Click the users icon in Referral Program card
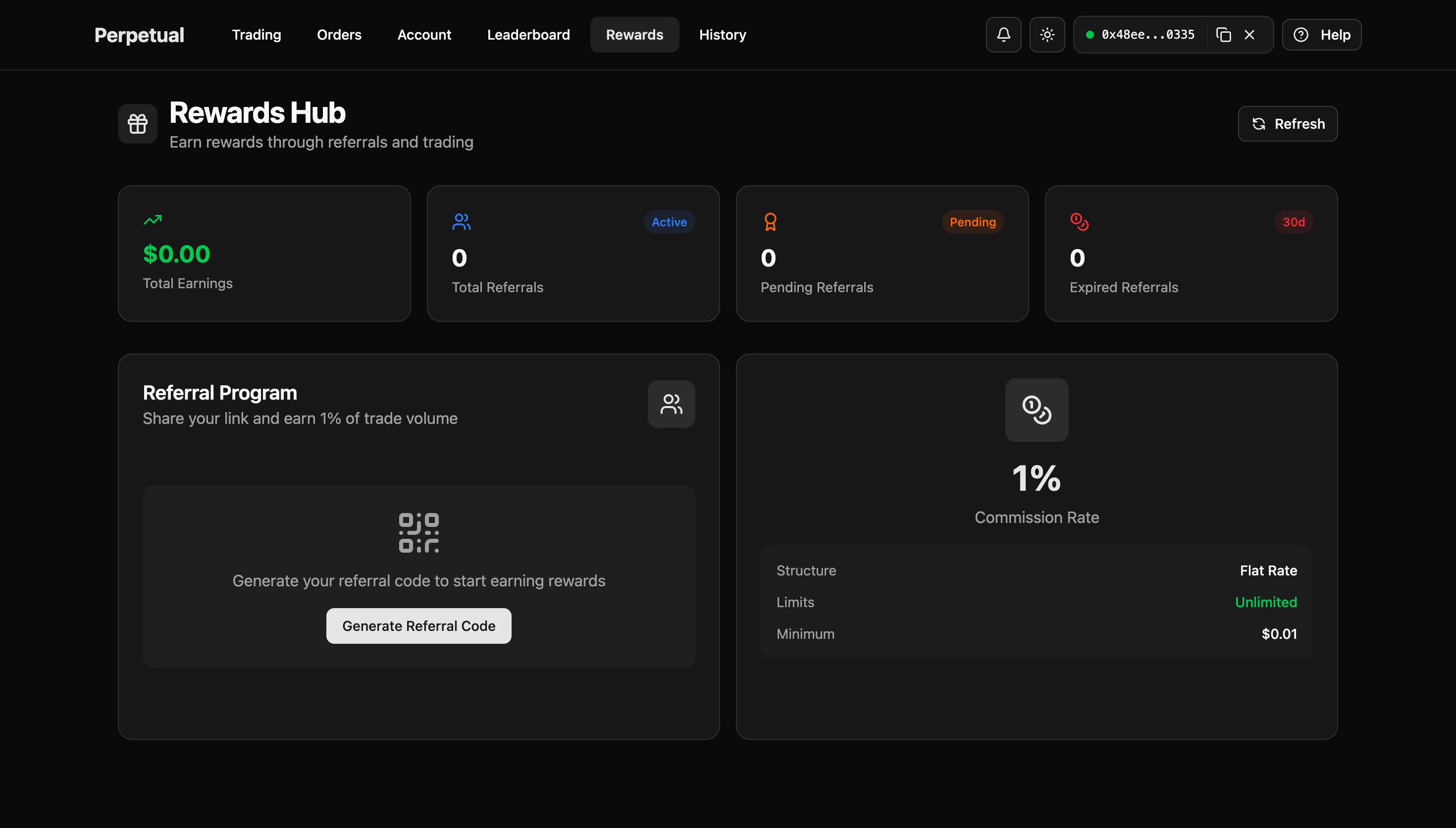 (x=671, y=404)
